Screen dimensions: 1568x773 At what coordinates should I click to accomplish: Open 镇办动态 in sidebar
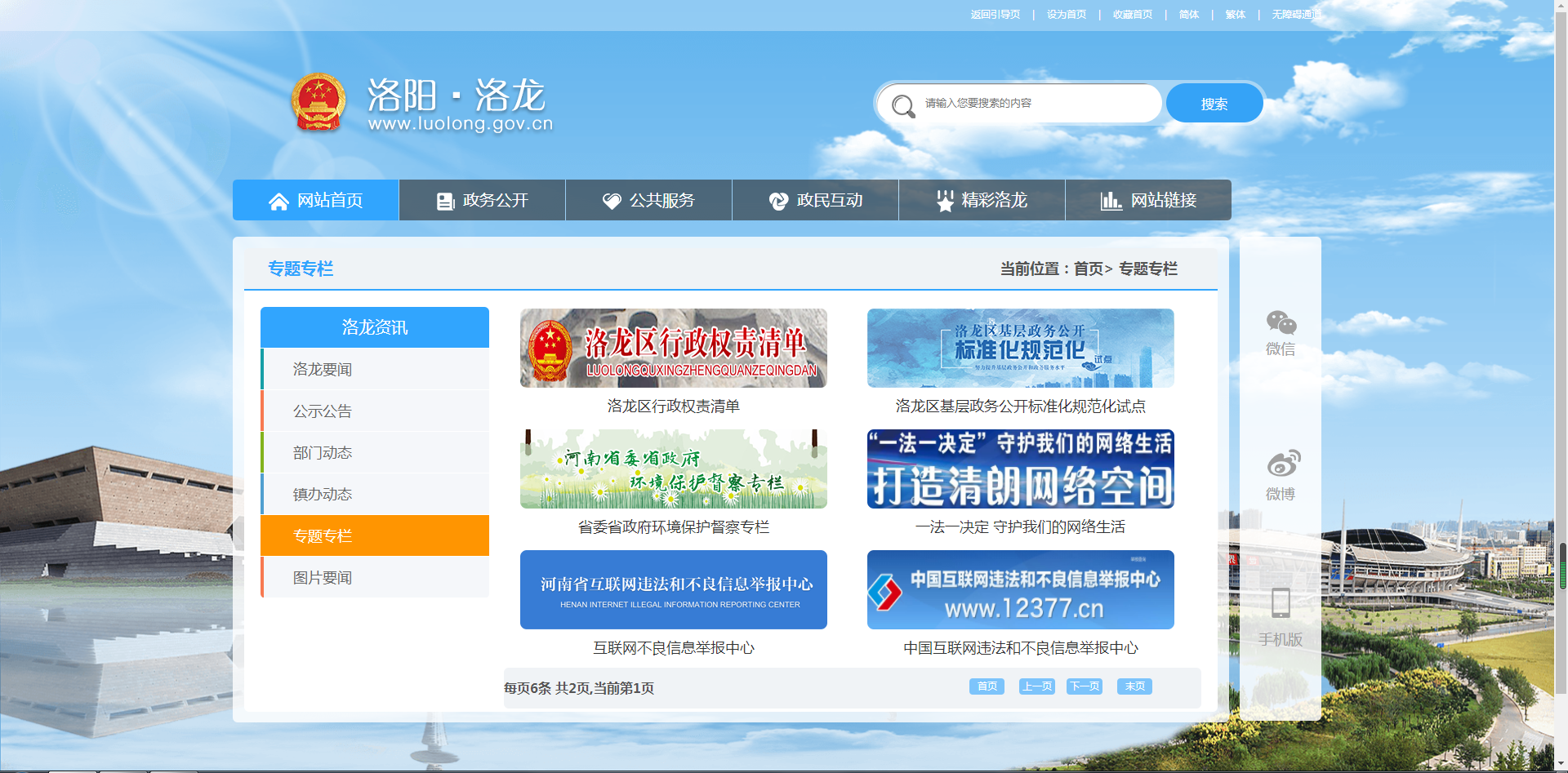[x=375, y=494]
